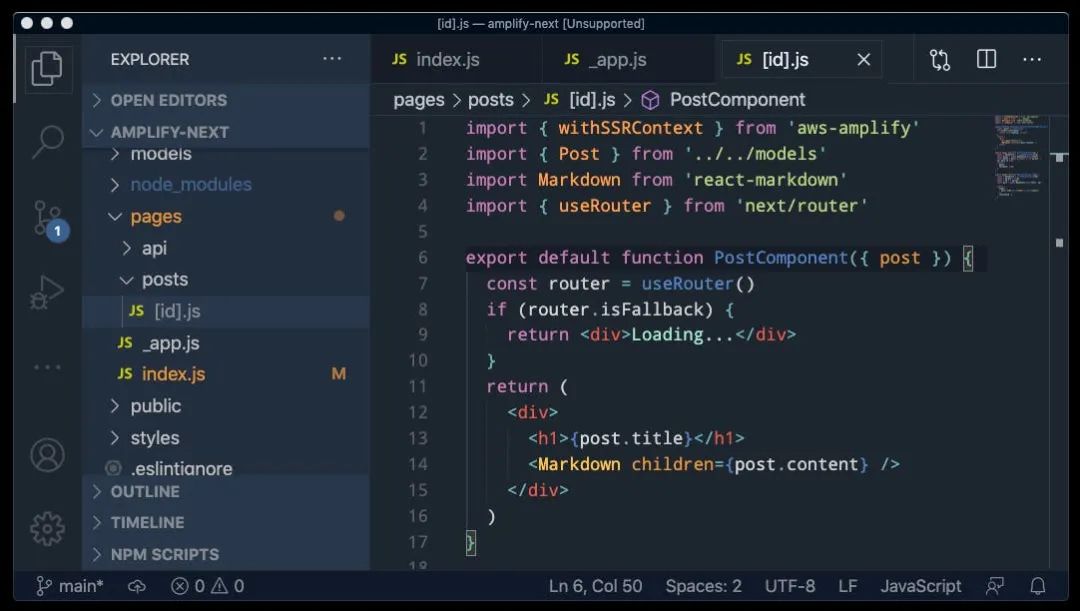
Task: Change end of line sequence LF
Action: (x=848, y=586)
